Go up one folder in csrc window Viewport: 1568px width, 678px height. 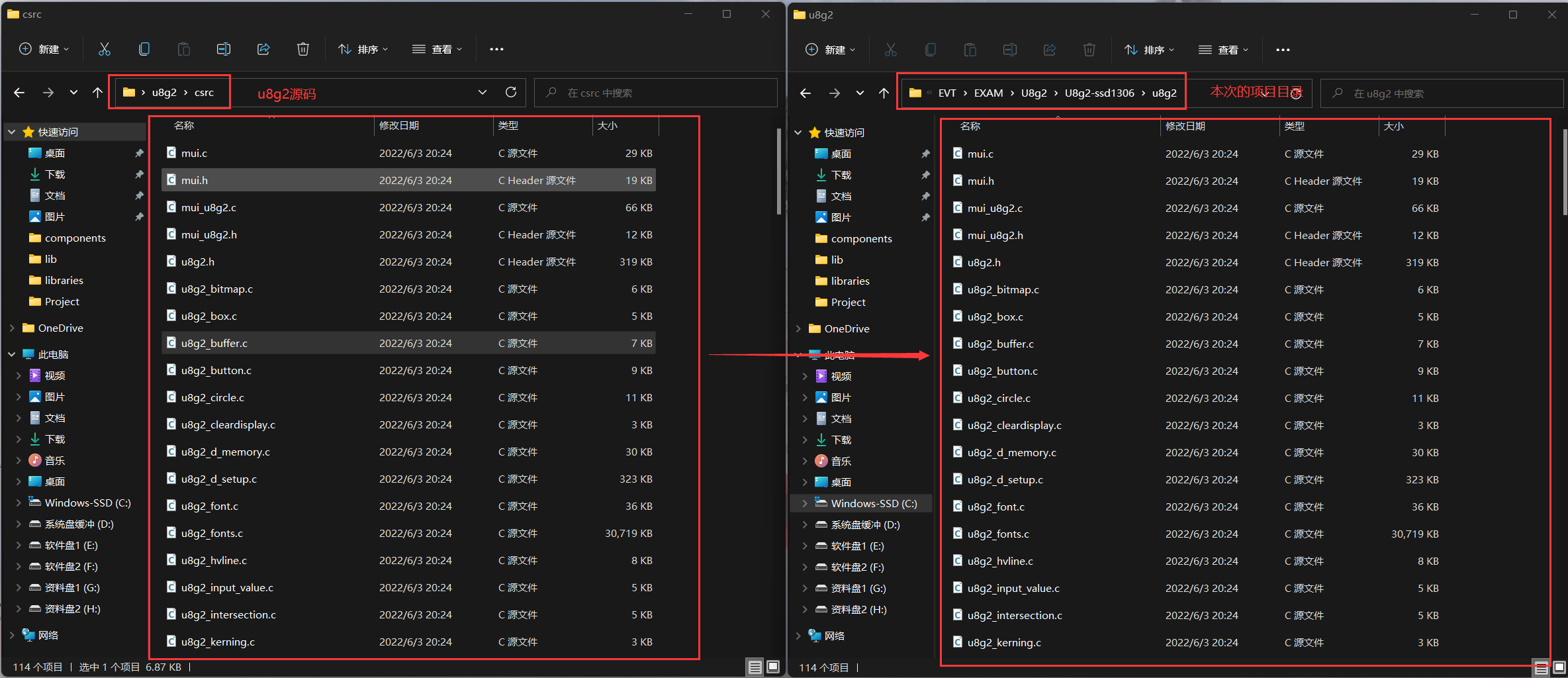coord(97,93)
